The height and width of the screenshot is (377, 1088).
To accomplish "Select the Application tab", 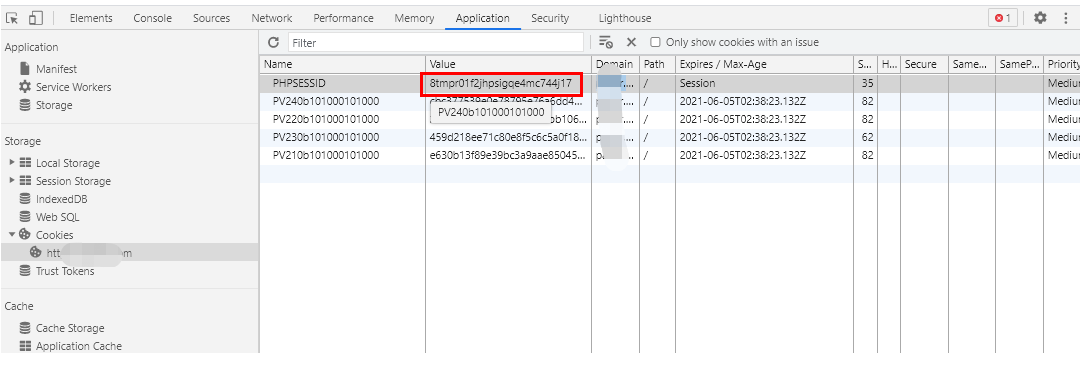I will (483, 18).
